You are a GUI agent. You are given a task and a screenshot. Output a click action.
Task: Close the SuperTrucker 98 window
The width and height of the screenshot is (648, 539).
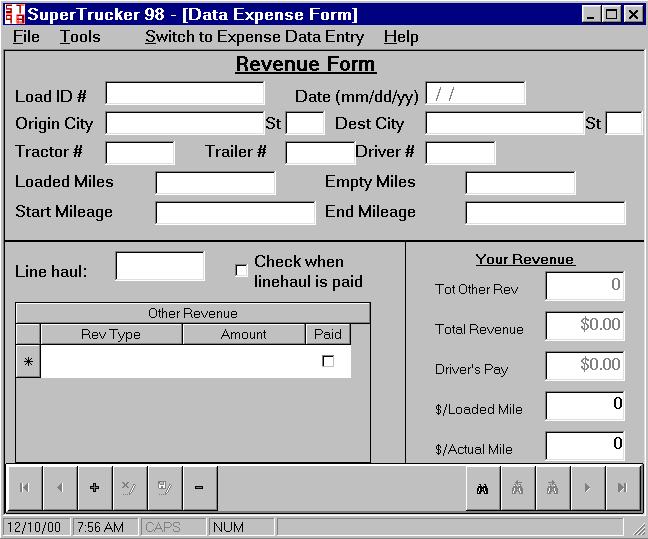633,14
